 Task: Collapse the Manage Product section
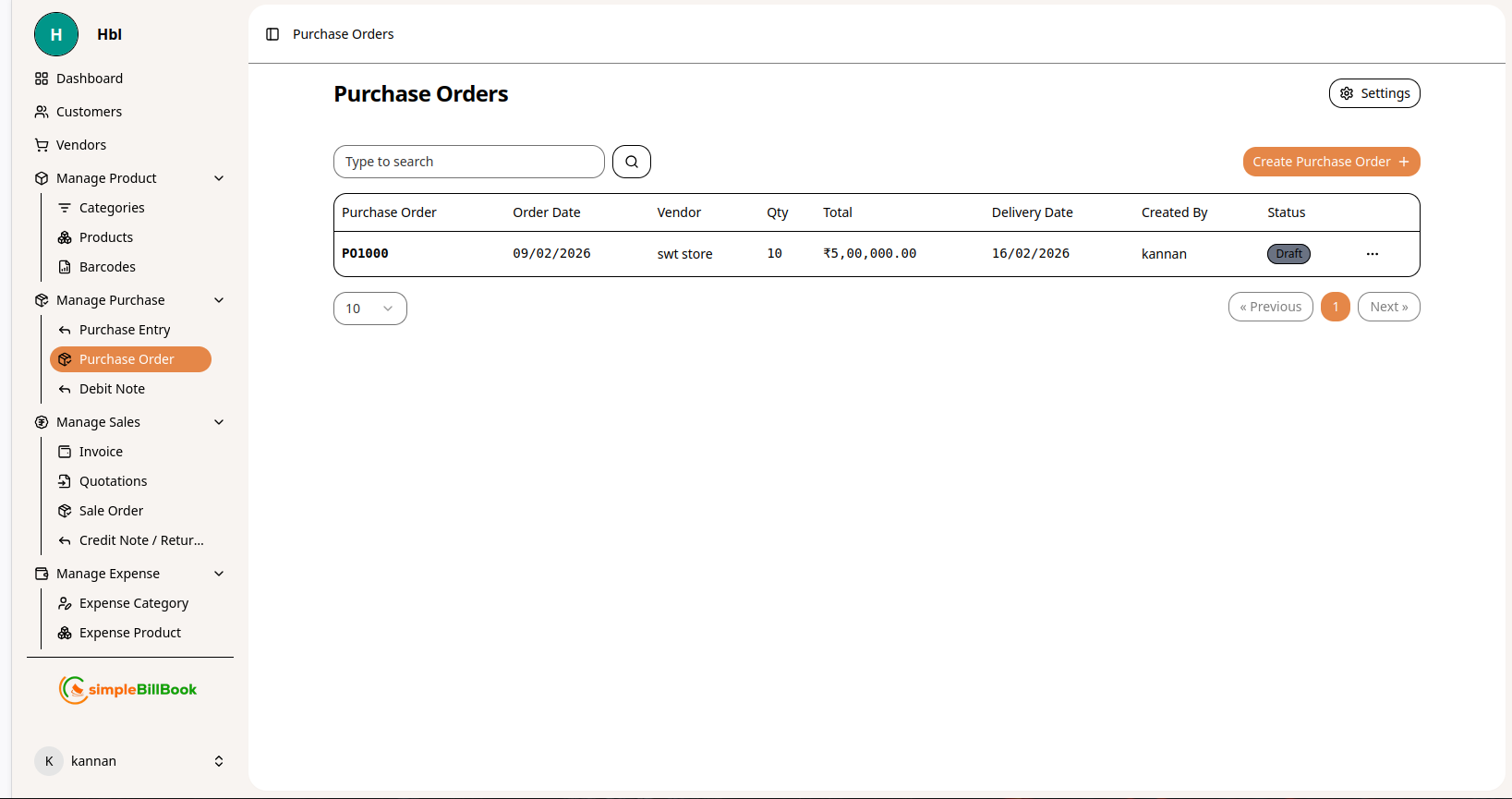(x=219, y=178)
